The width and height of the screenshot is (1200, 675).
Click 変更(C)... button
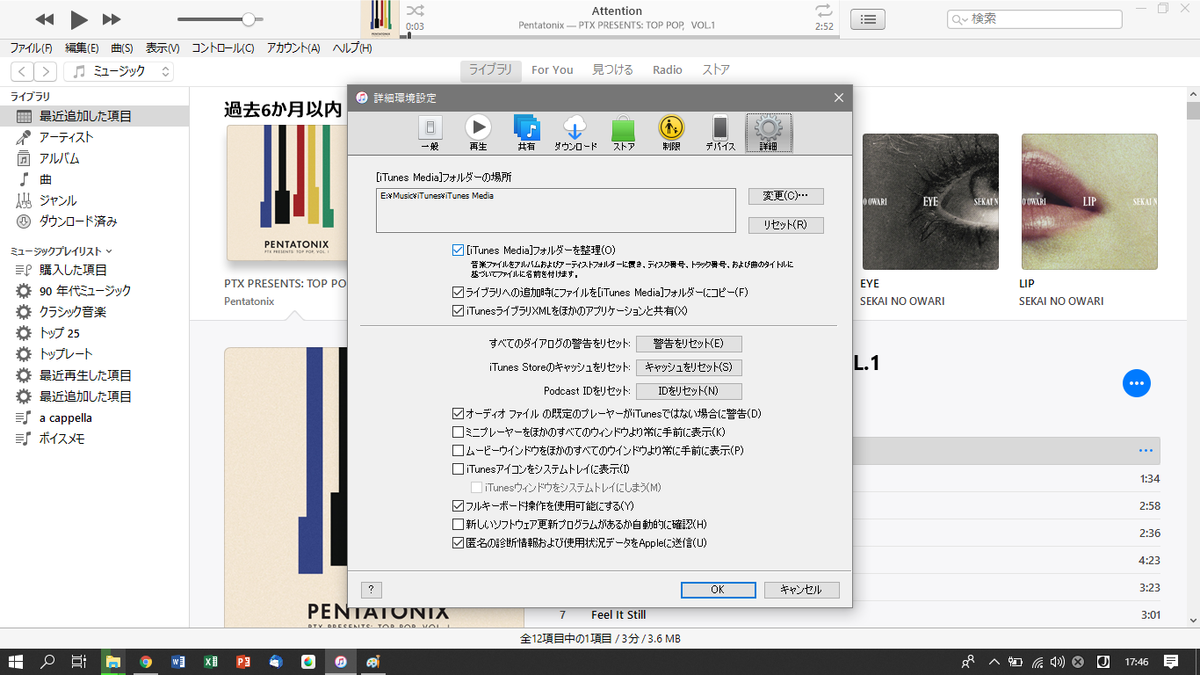(786, 196)
